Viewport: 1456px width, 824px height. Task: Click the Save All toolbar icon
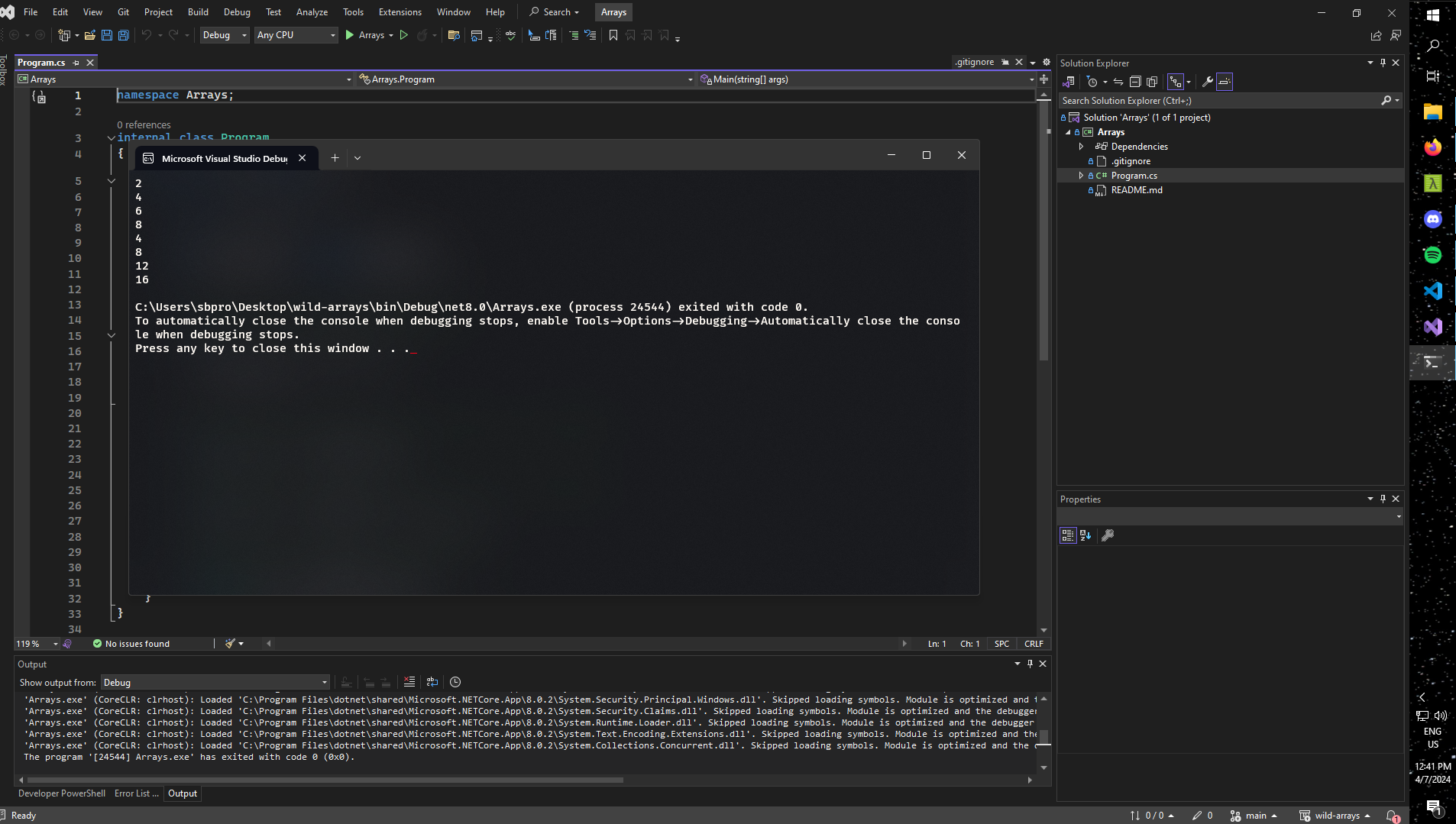pos(124,35)
